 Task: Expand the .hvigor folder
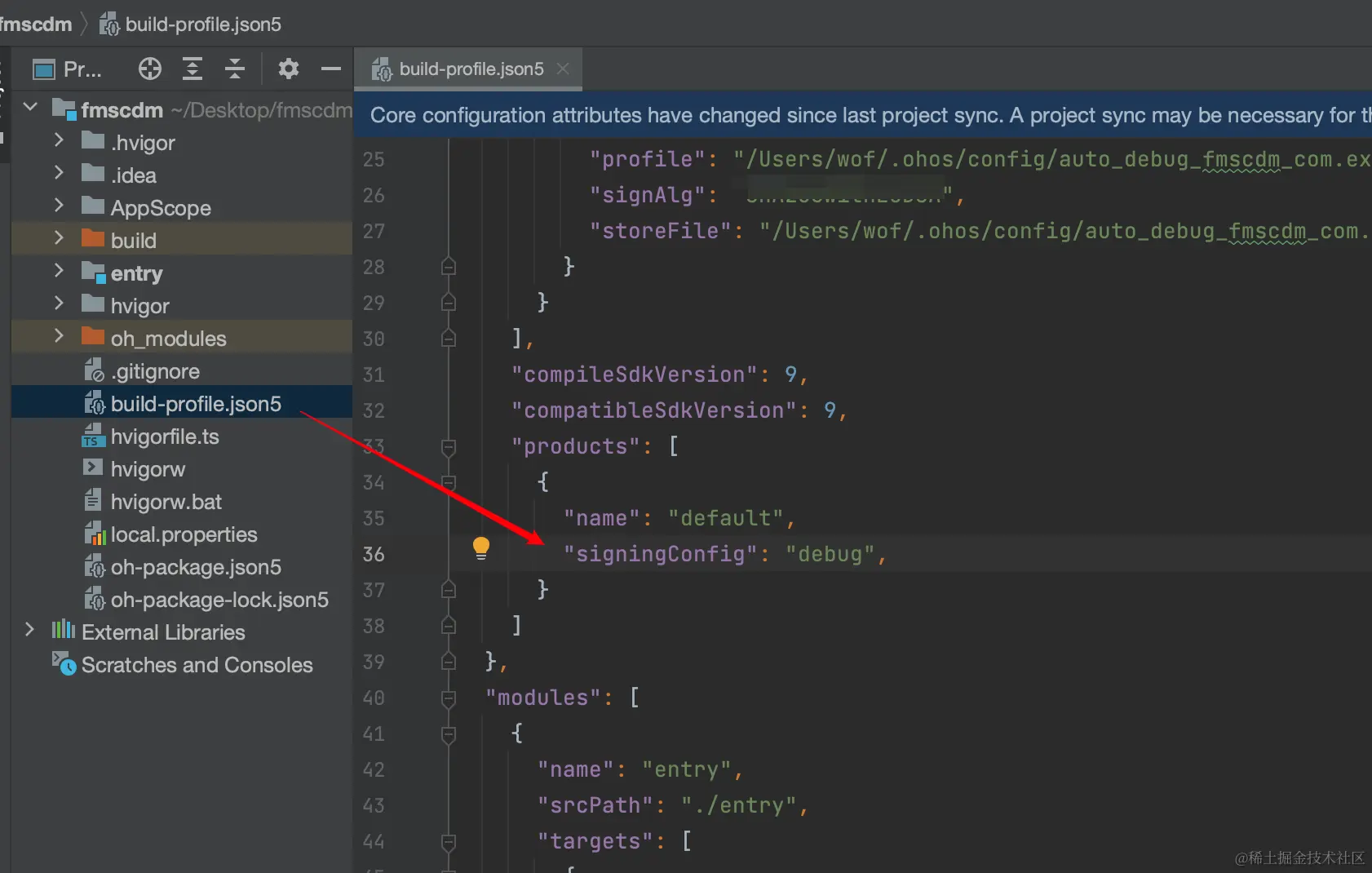[59, 140]
